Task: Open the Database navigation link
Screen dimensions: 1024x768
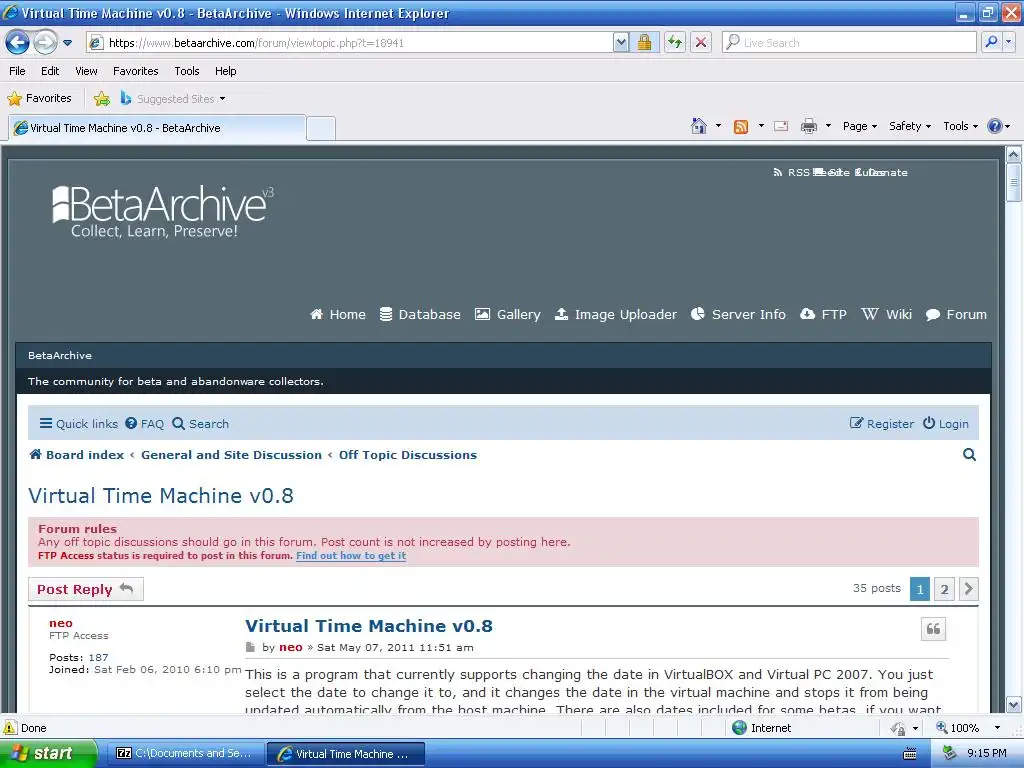Action: tap(420, 315)
